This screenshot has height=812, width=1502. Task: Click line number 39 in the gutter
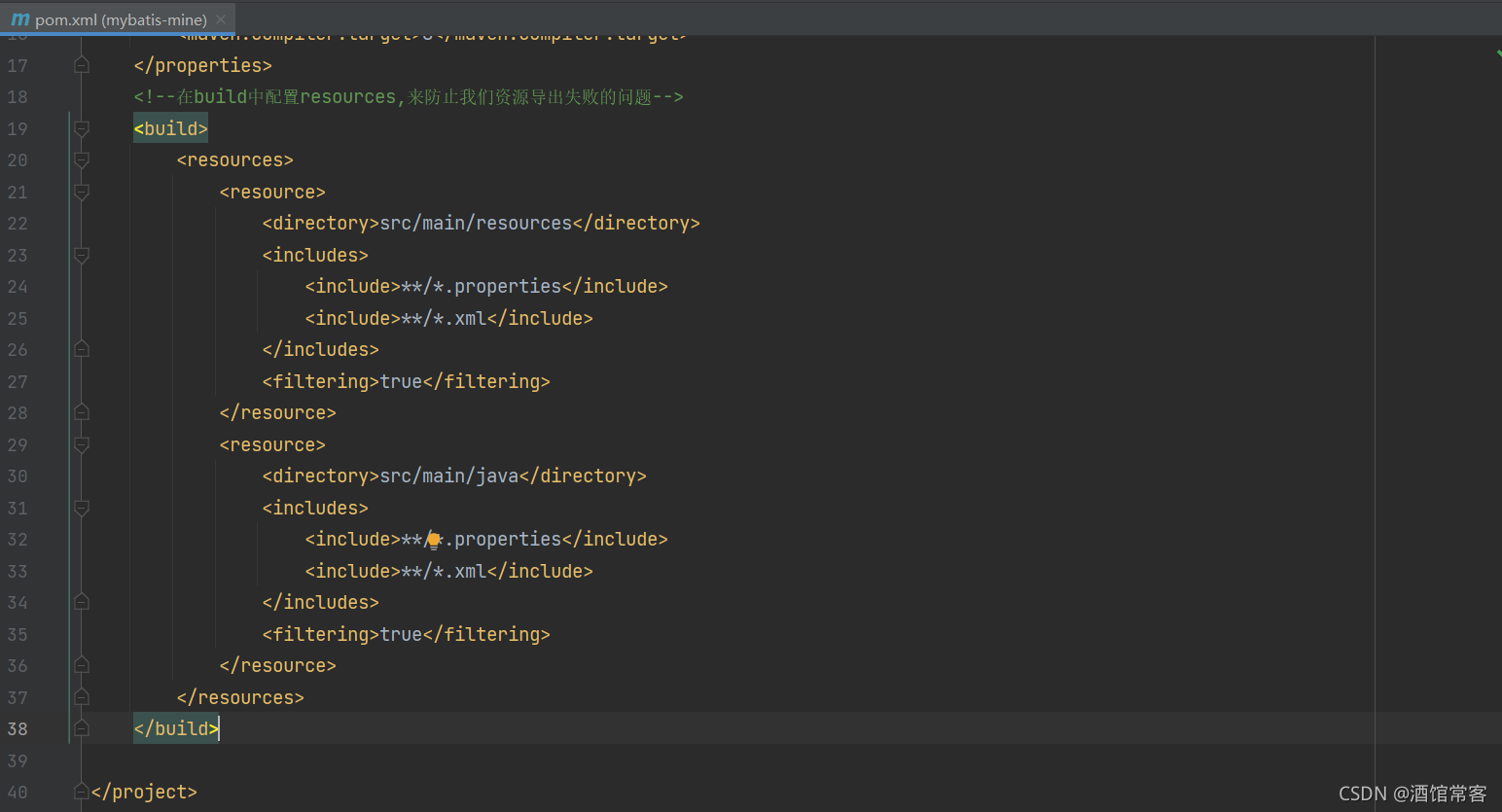pos(18,760)
